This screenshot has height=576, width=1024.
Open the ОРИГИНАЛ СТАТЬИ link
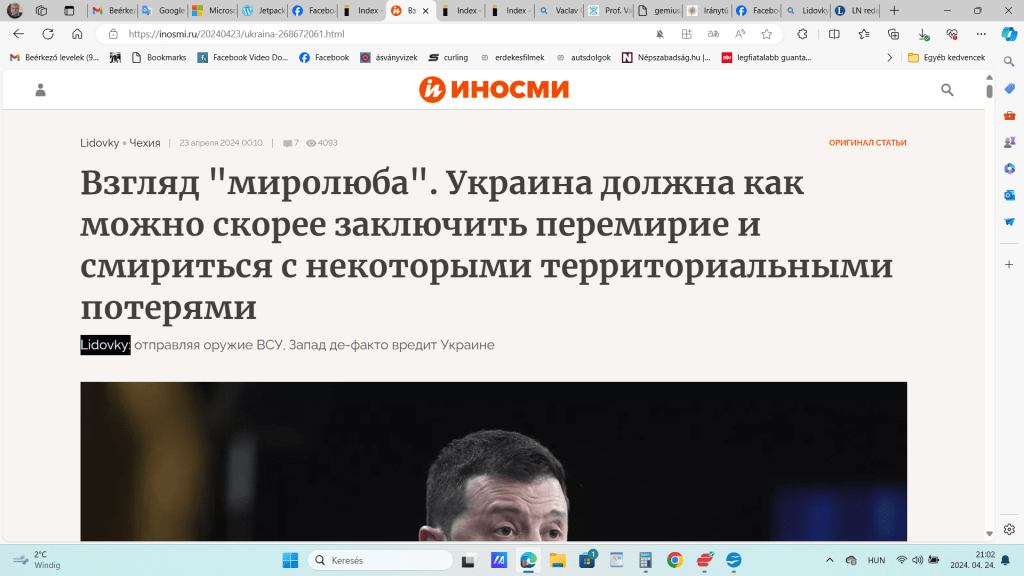(x=867, y=143)
